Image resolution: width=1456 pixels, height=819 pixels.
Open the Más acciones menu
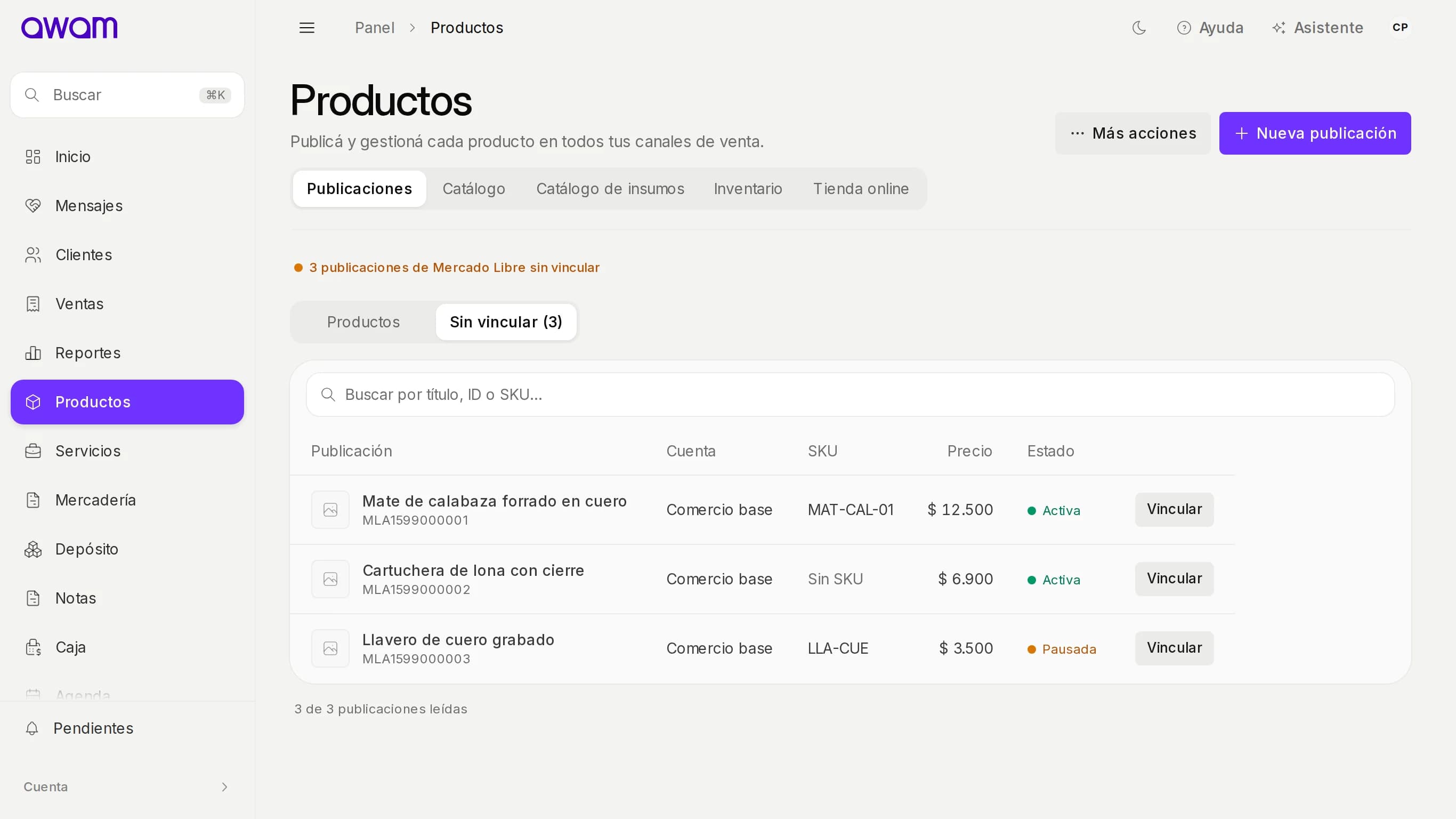pos(1133,133)
